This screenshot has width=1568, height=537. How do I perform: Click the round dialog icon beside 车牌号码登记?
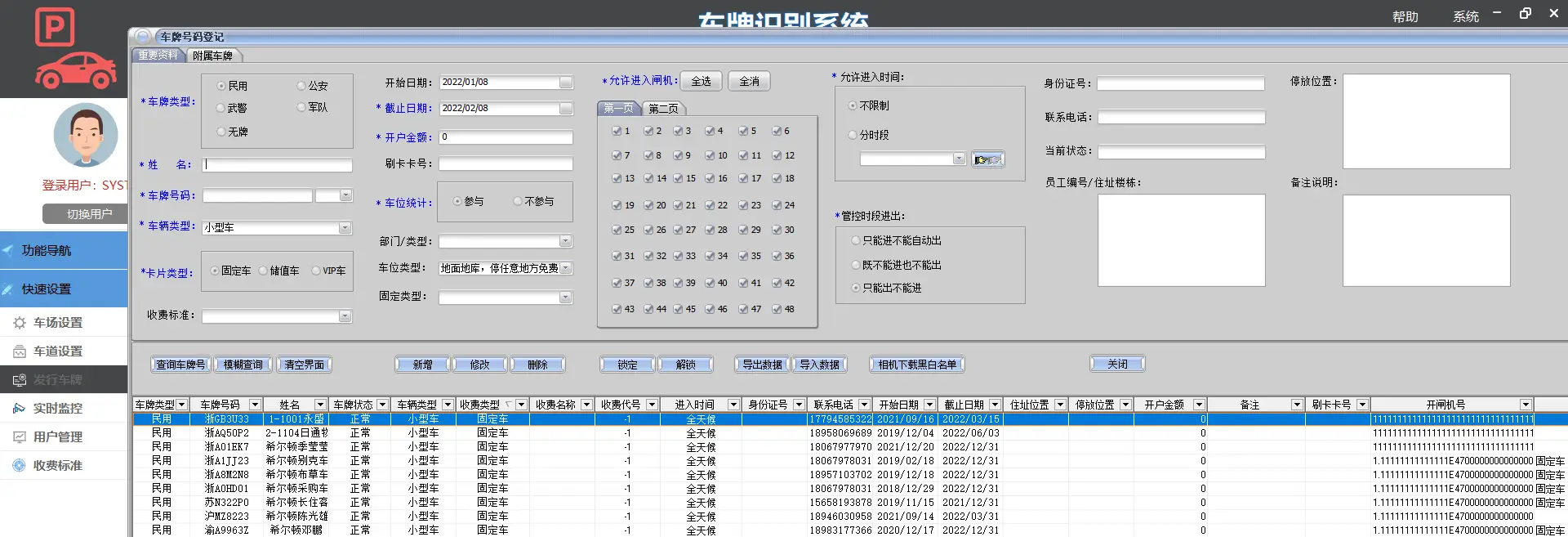143,37
